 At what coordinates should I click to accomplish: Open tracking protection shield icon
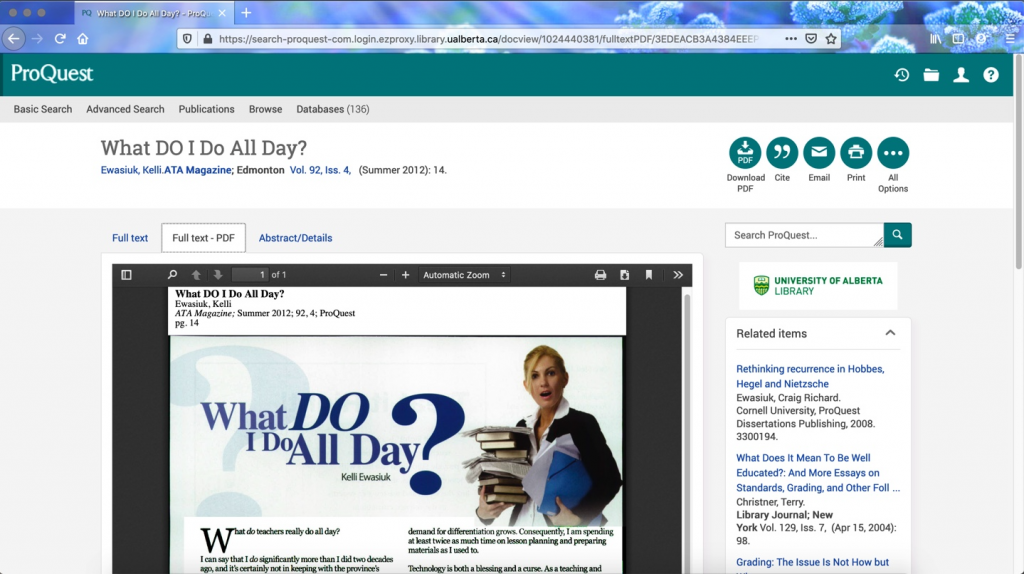[187, 39]
